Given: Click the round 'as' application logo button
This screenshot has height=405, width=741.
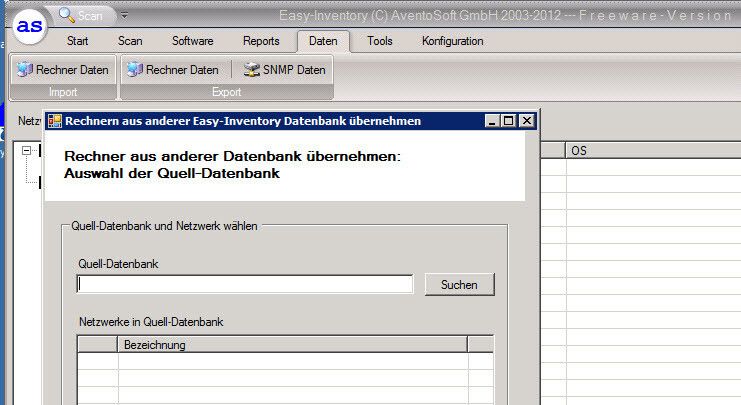Looking at the screenshot, I should pos(29,26).
